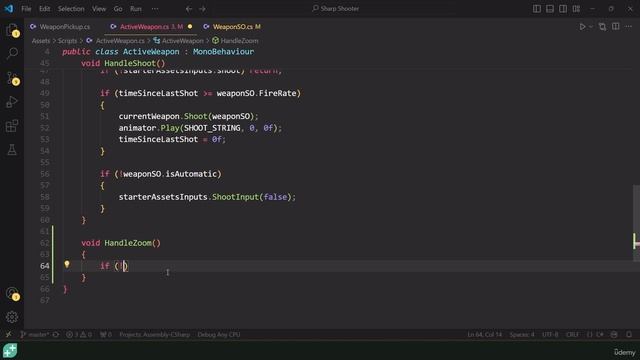Change line ending via CRLF
The image size is (640, 360).
(x=572, y=334)
